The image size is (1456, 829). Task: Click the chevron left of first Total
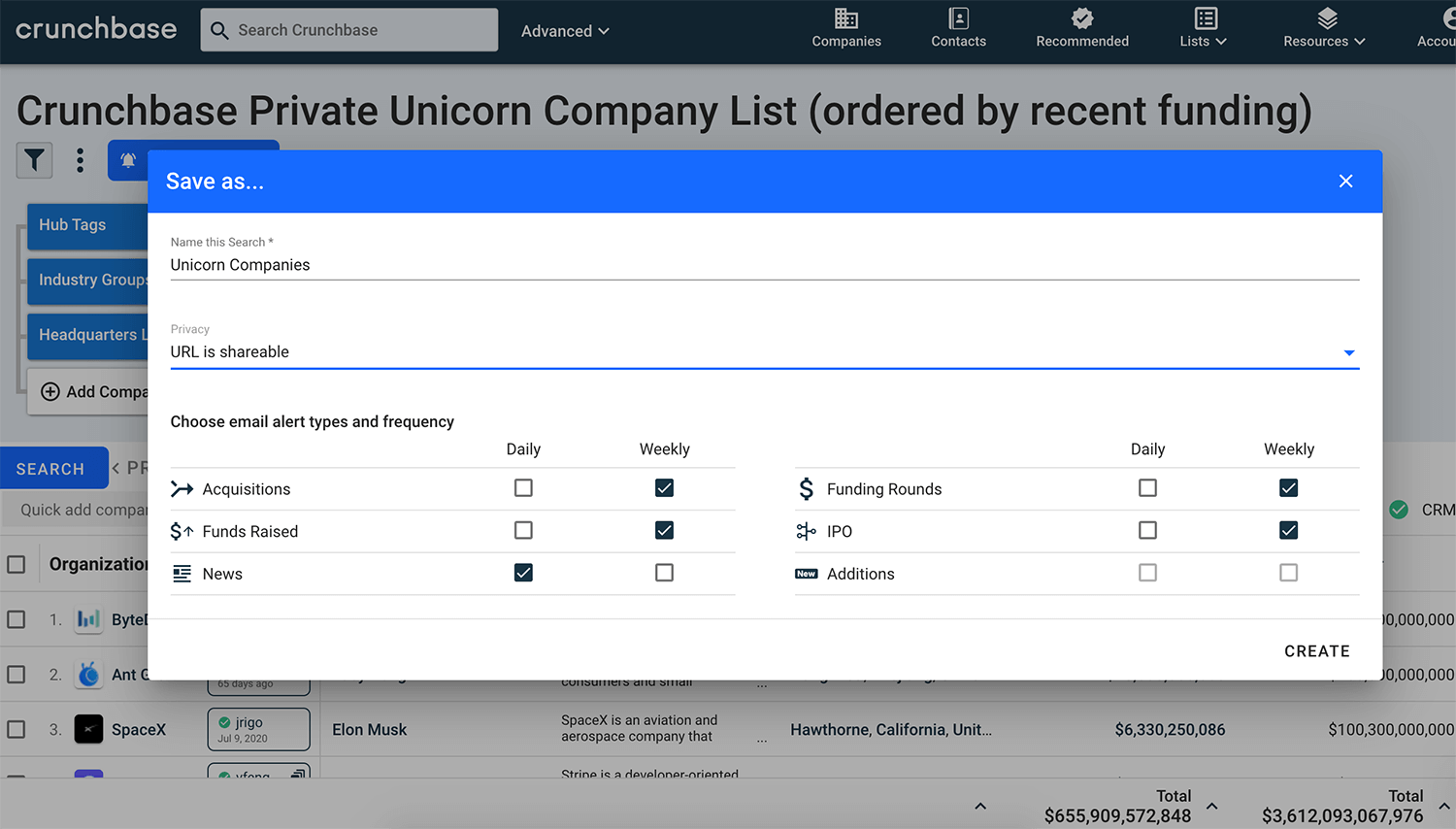point(980,806)
